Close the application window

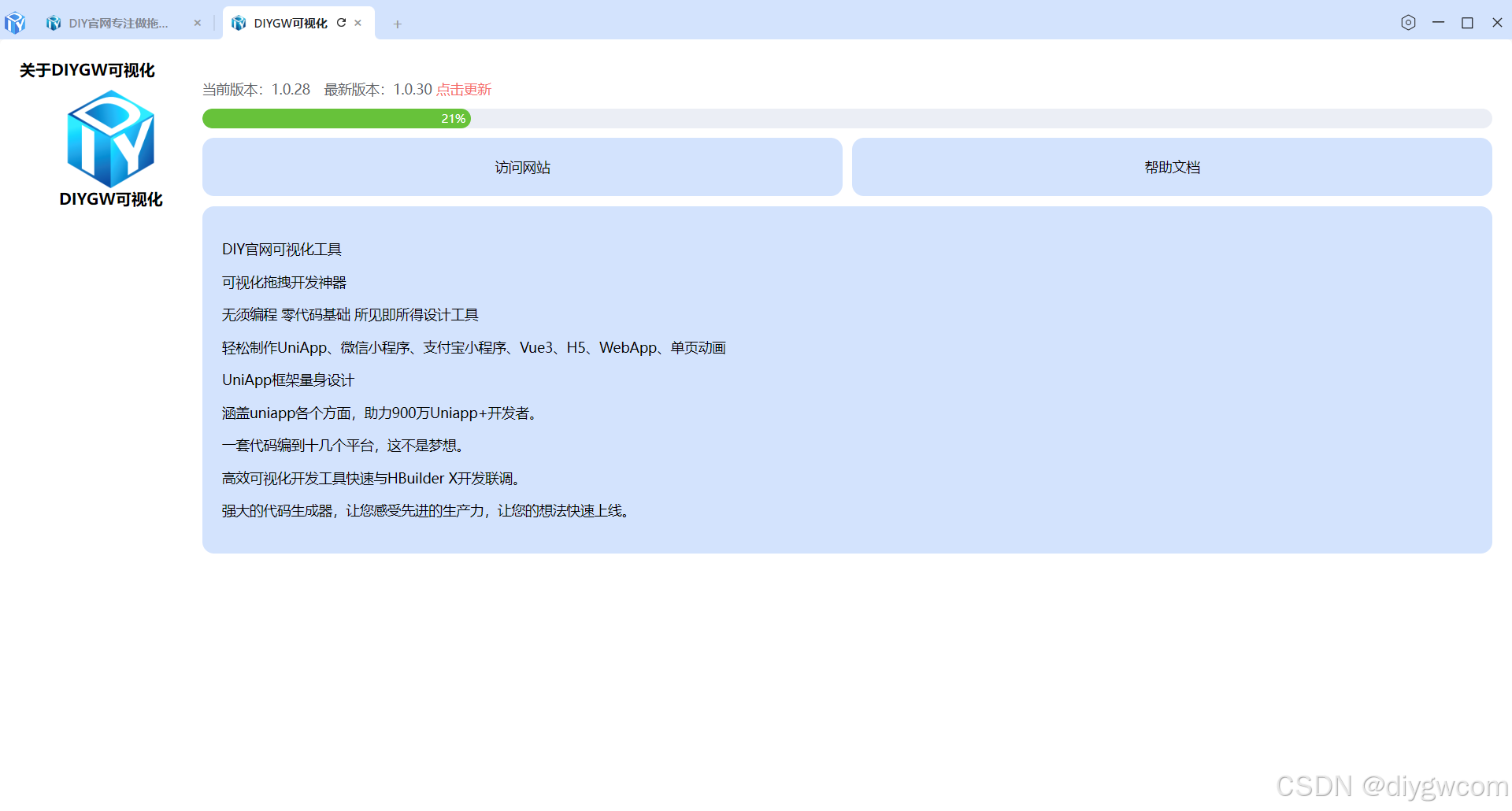pyautogui.click(x=1497, y=23)
